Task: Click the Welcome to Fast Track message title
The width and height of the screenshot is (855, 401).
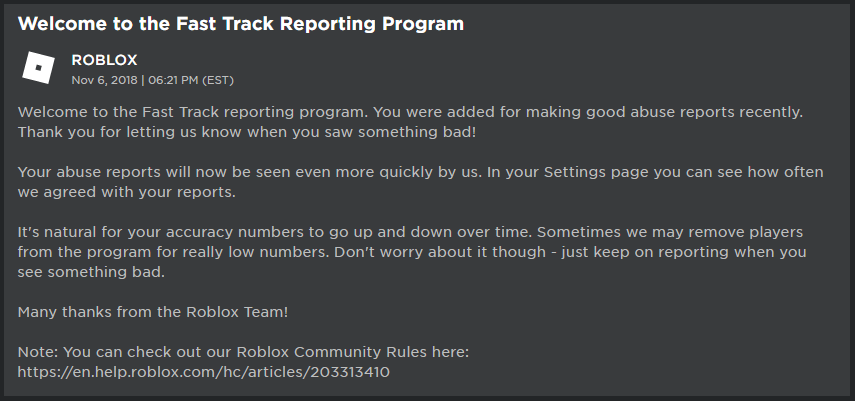Action: click(x=240, y=24)
